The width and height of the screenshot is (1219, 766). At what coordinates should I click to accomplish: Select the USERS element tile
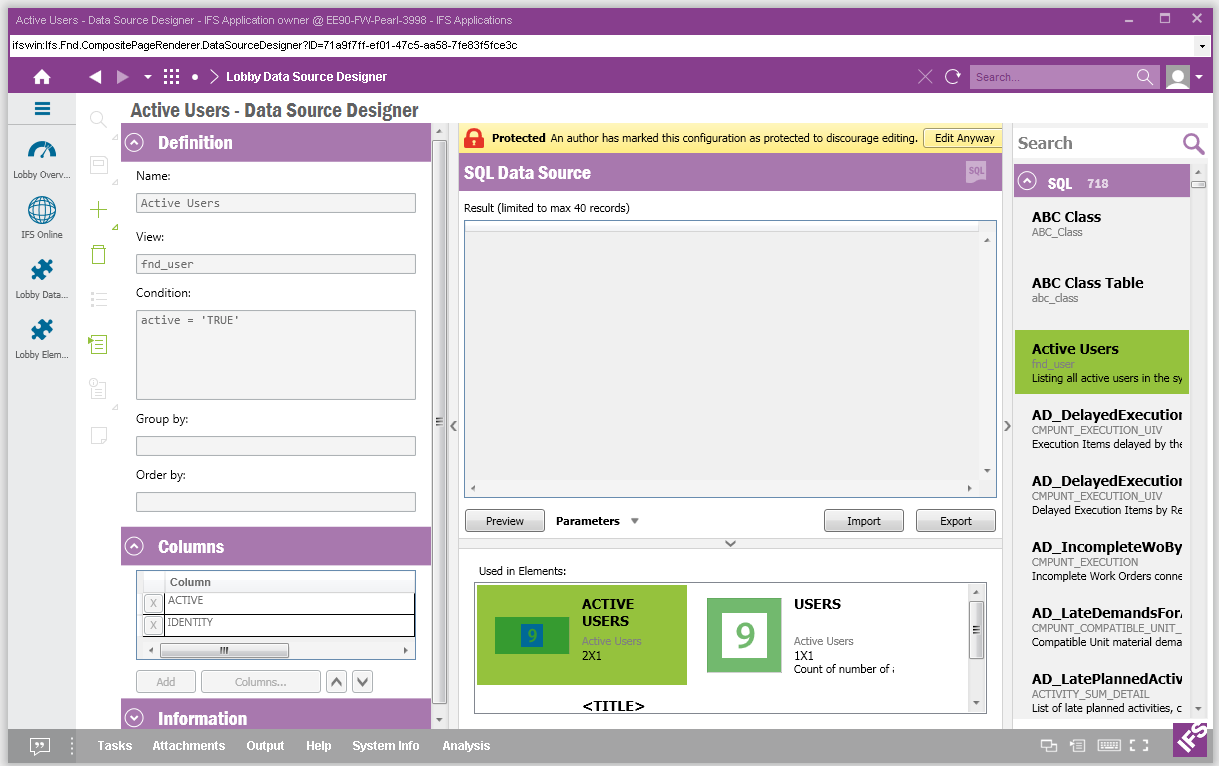coord(800,635)
